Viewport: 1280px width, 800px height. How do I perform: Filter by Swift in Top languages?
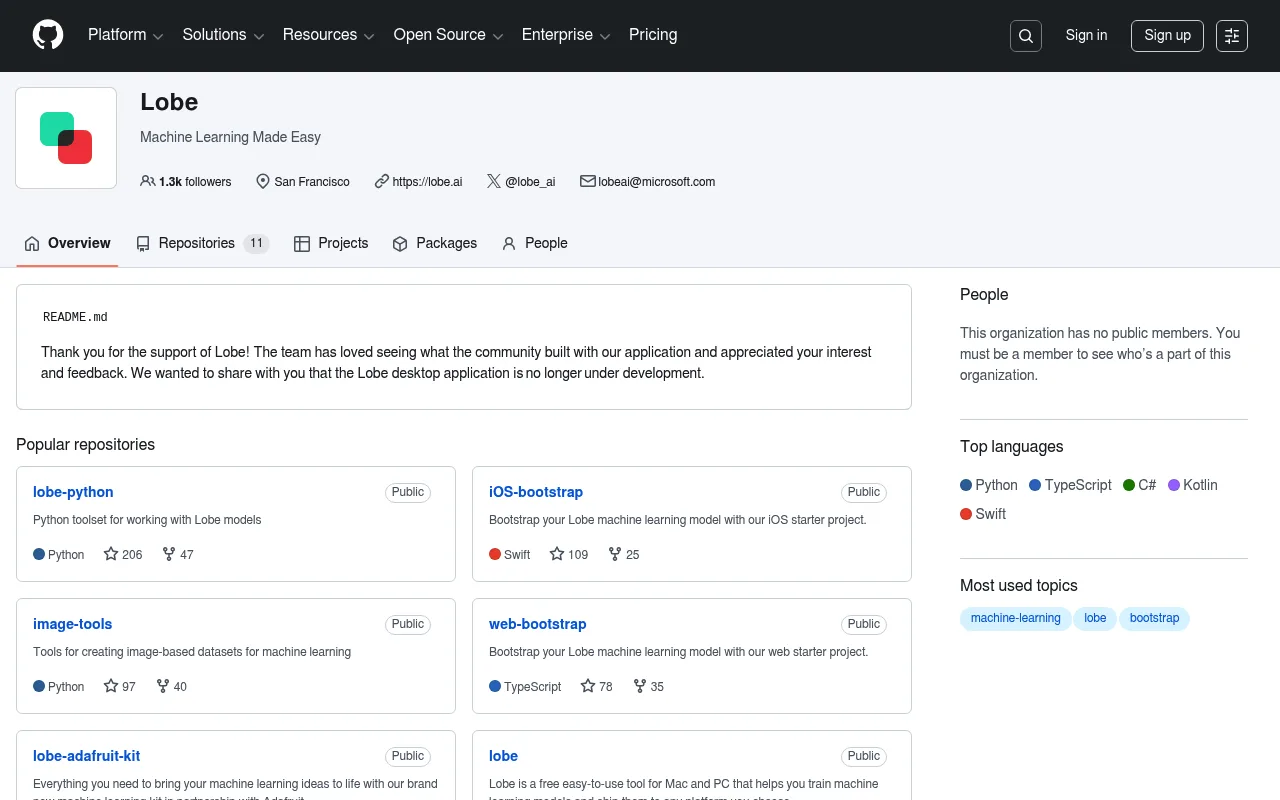click(983, 514)
